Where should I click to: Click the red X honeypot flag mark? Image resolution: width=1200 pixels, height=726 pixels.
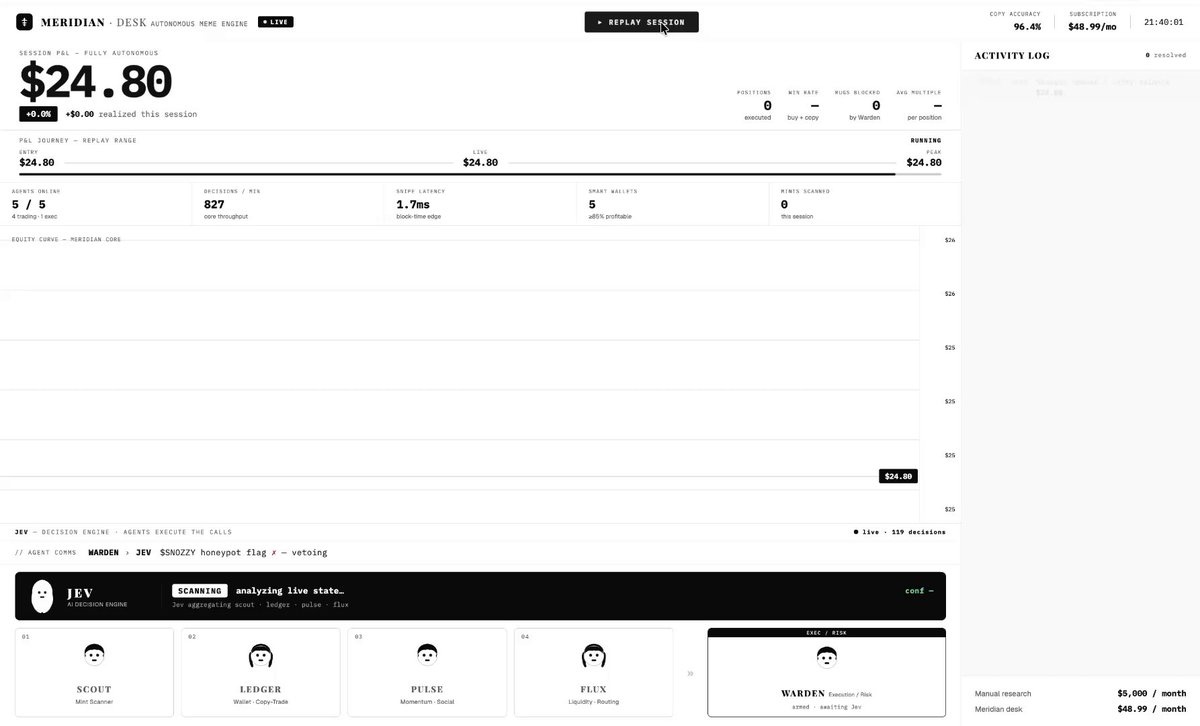click(274, 552)
